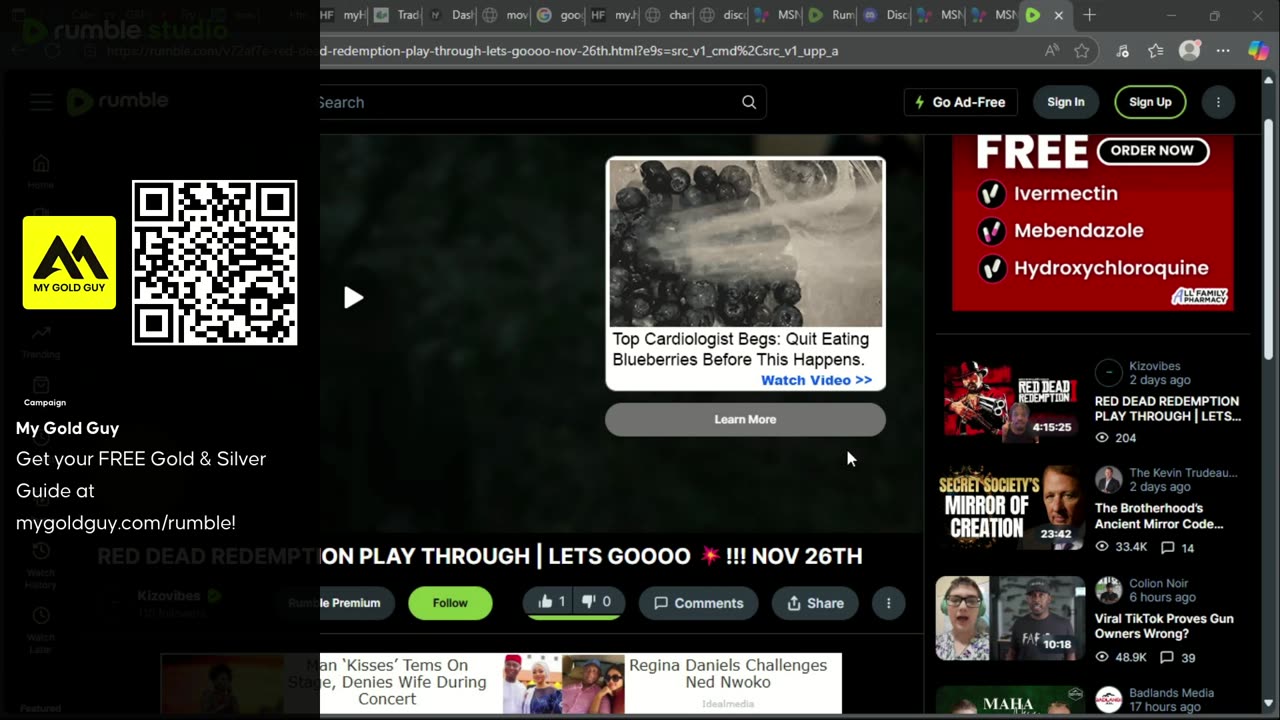This screenshot has height=720, width=1280.
Task: Click comments icon showing 39
Action: click(1166, 658)
